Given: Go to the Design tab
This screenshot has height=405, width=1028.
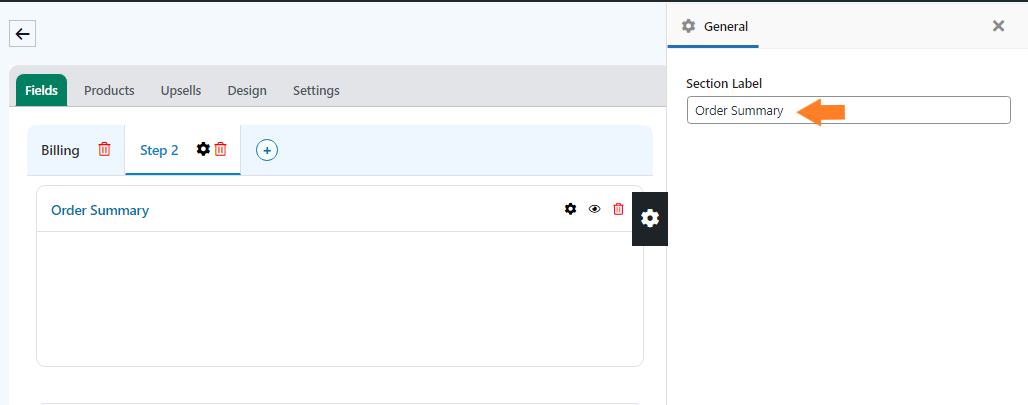Looking at the screenshot, I should [247, 90].
